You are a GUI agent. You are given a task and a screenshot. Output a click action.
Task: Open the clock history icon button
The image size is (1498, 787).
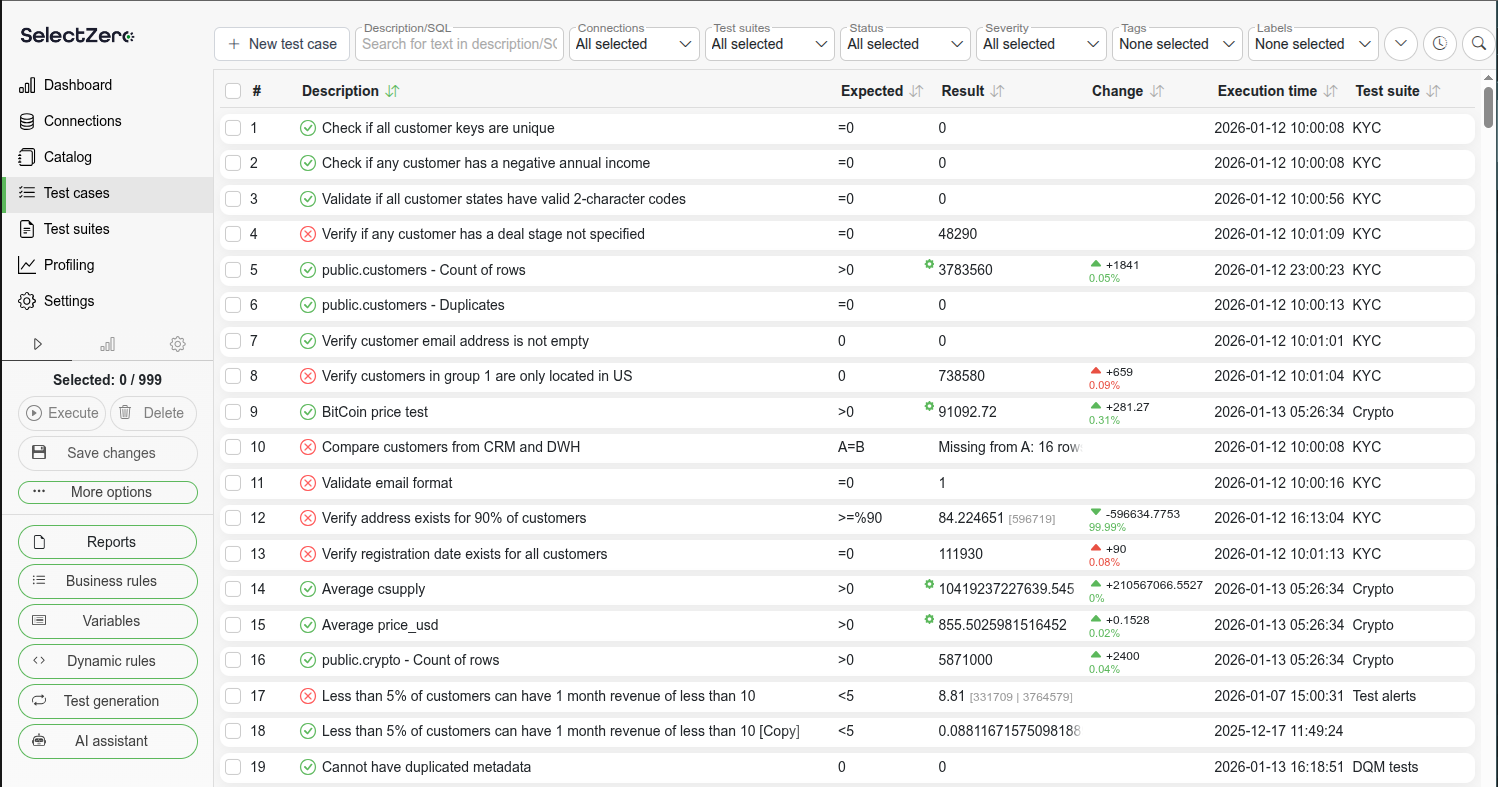click(x=1439, y=44)
